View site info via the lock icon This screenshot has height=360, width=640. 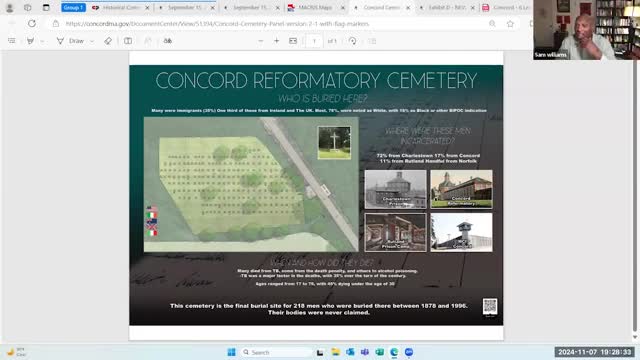56,24
